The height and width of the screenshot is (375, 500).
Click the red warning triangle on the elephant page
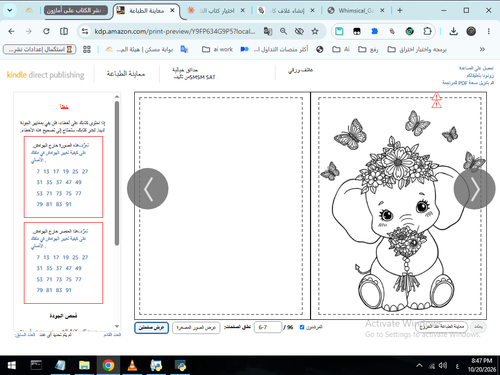click(x=436, y=100)
